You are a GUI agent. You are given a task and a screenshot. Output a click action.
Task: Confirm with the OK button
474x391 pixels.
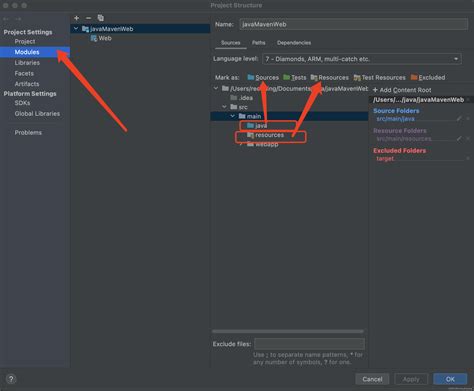tap(450, 379)
